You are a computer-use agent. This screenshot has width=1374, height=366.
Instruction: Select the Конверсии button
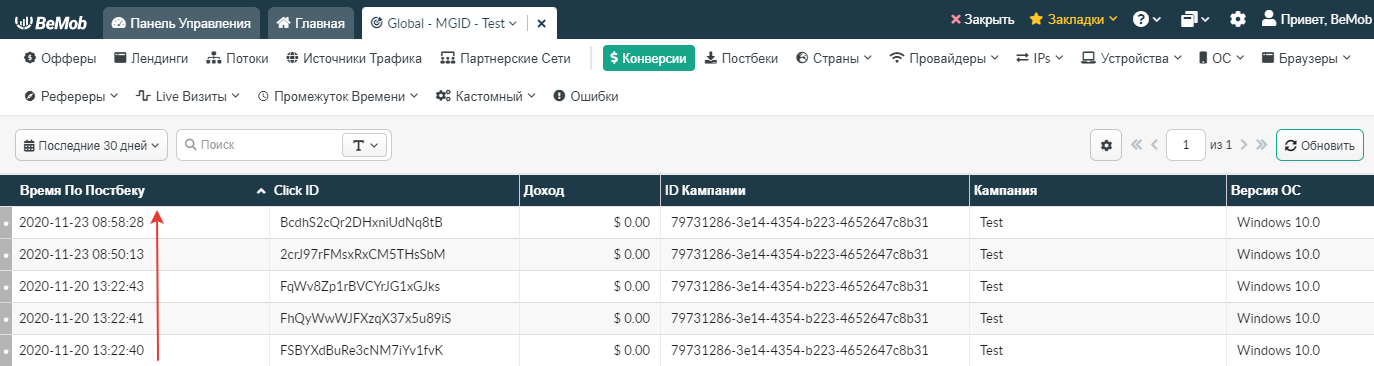click(649, 58)
